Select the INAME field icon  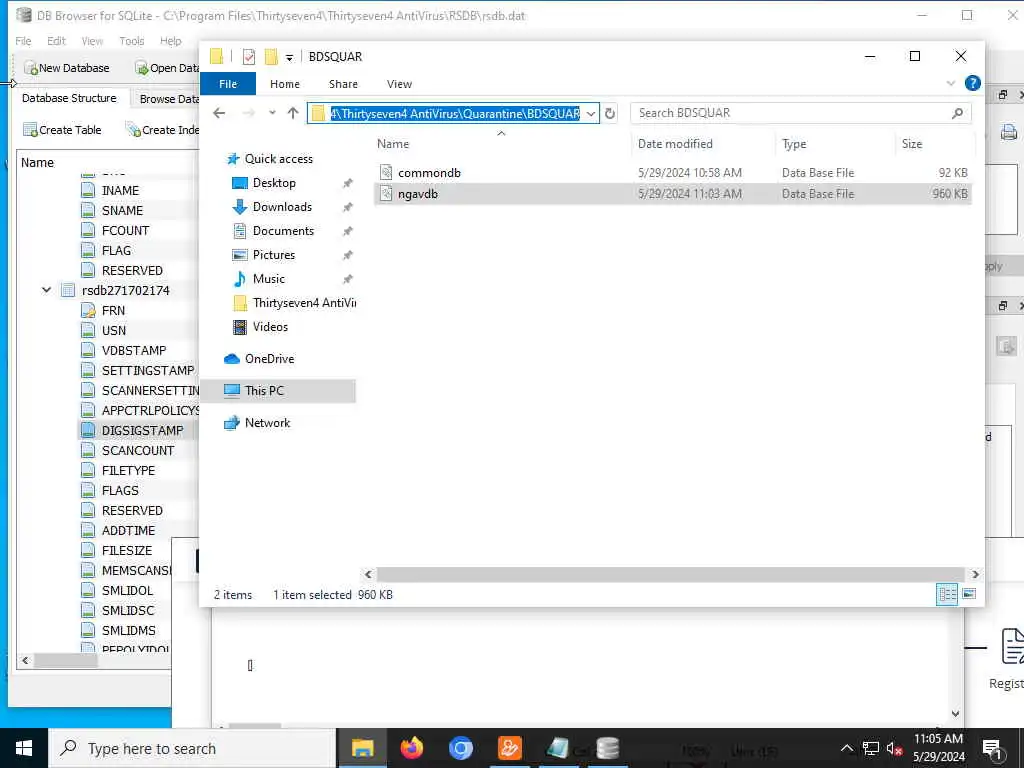(x=88, y=190)
